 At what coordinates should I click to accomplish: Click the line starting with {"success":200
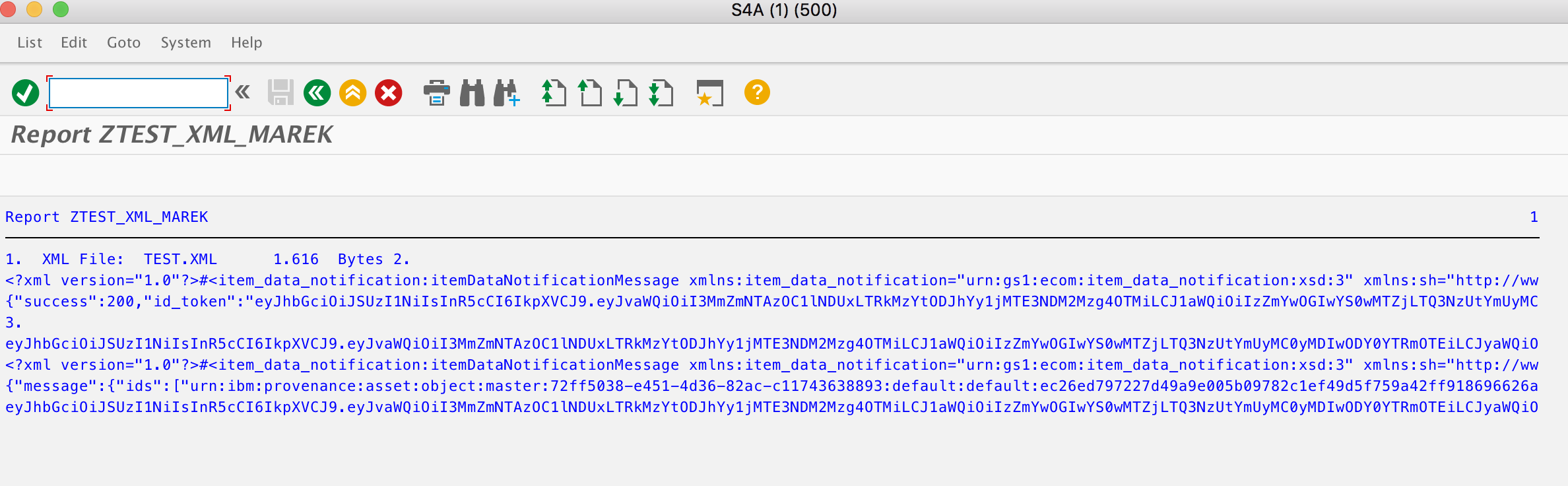click(x=772, y=302)
